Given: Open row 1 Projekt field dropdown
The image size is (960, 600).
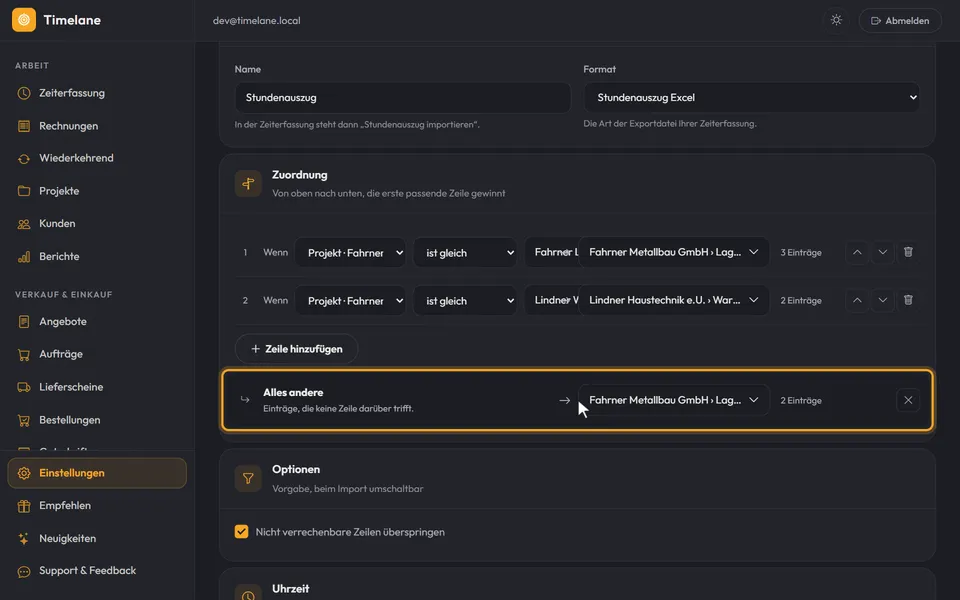Looking at the screenshot, I should click(x=350, y=252).
